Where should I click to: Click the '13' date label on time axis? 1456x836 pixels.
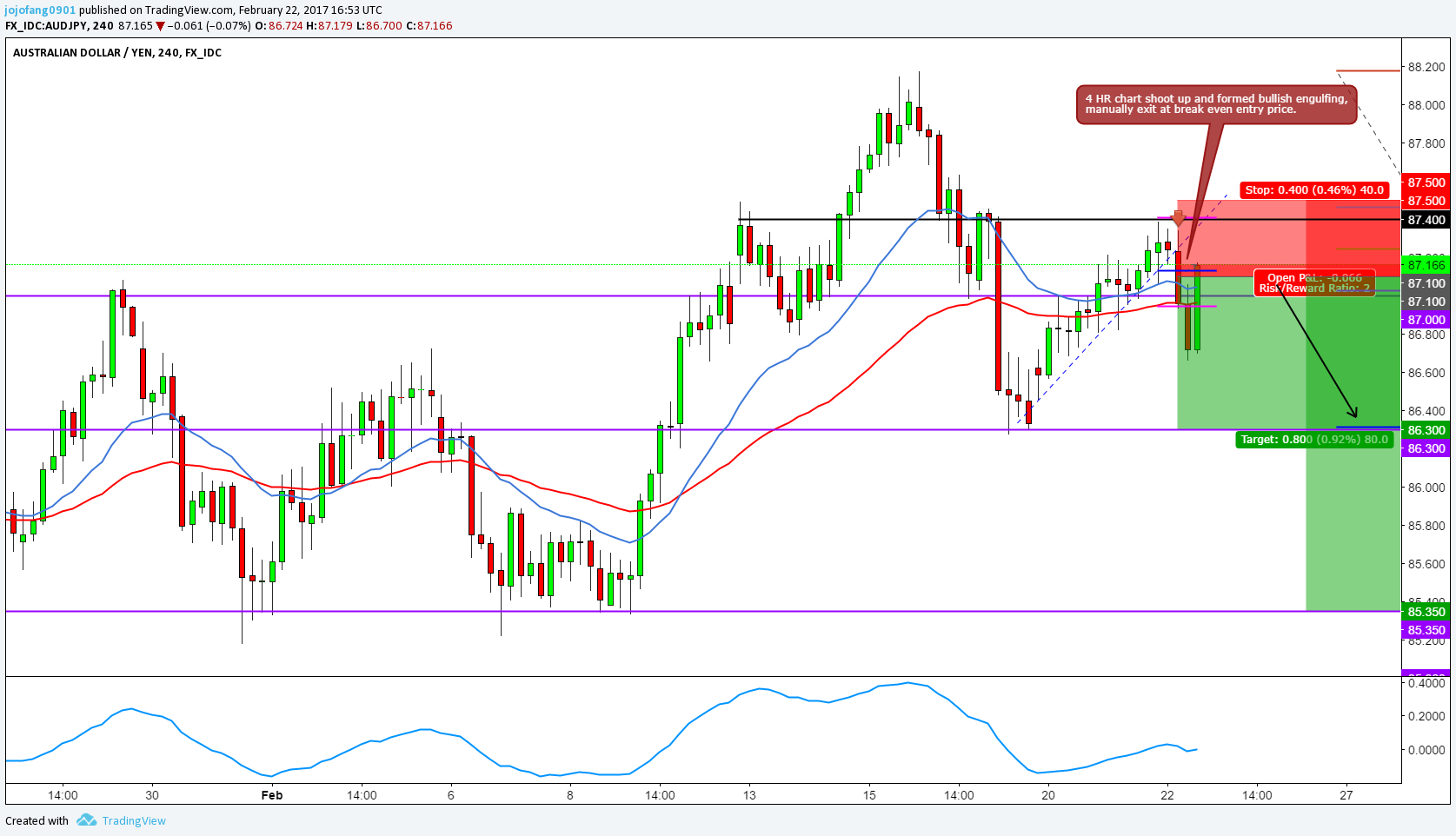click(749, 795)
